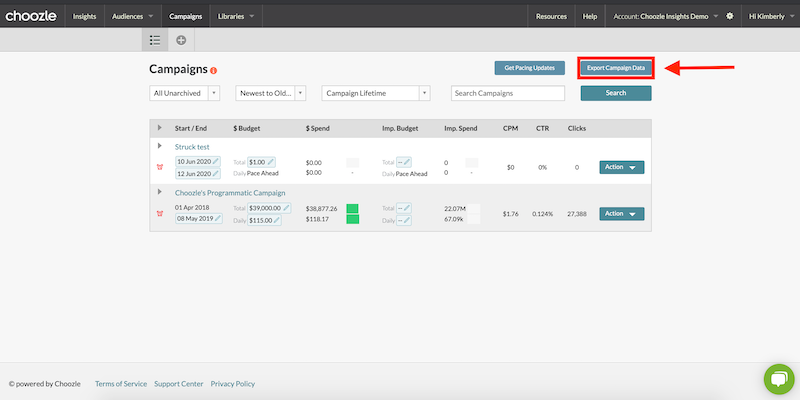Expand the Struck test campaign row

pos(160,146)
